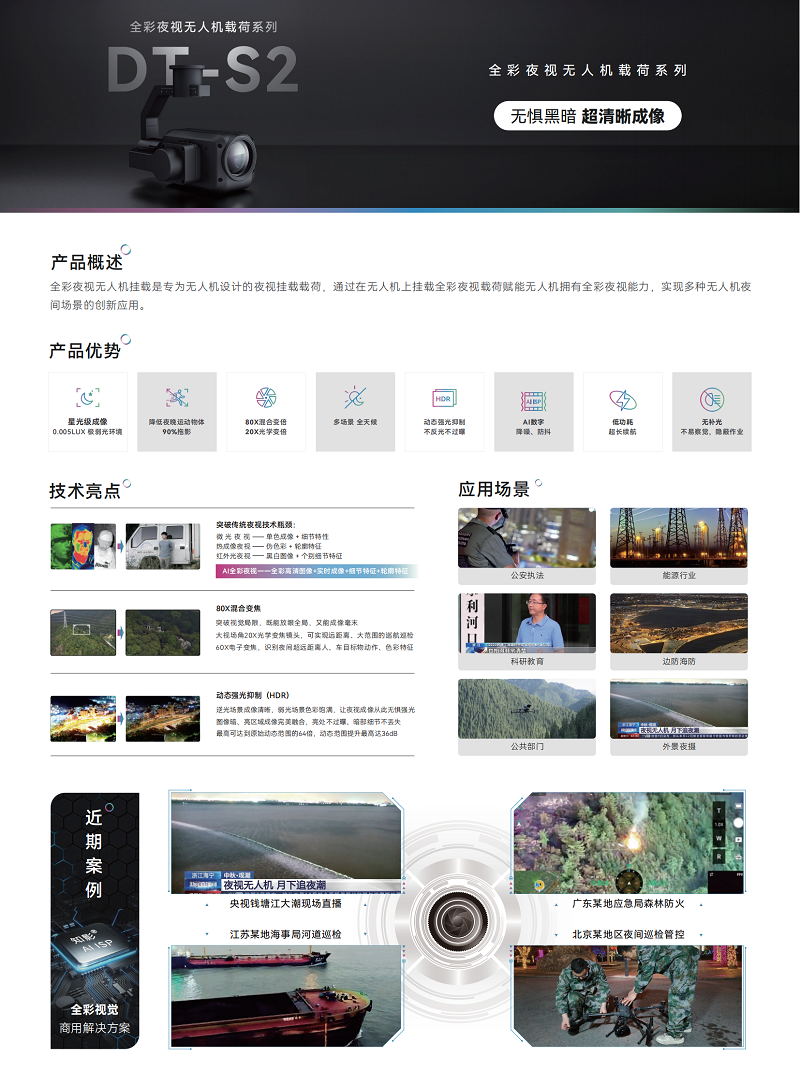This screenshot has width=800, height=1085.
Task: Select the 低功耗 超长续航 icon
Action: point(622,401)
